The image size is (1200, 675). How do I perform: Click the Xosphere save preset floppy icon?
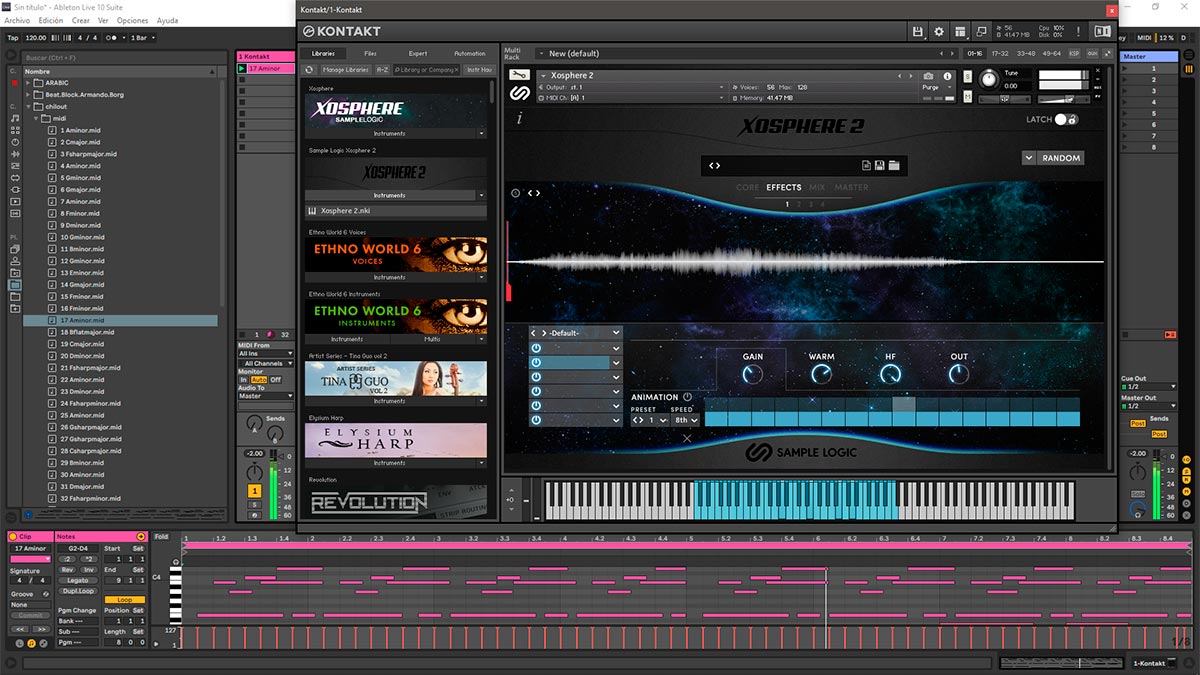[879, 165]
